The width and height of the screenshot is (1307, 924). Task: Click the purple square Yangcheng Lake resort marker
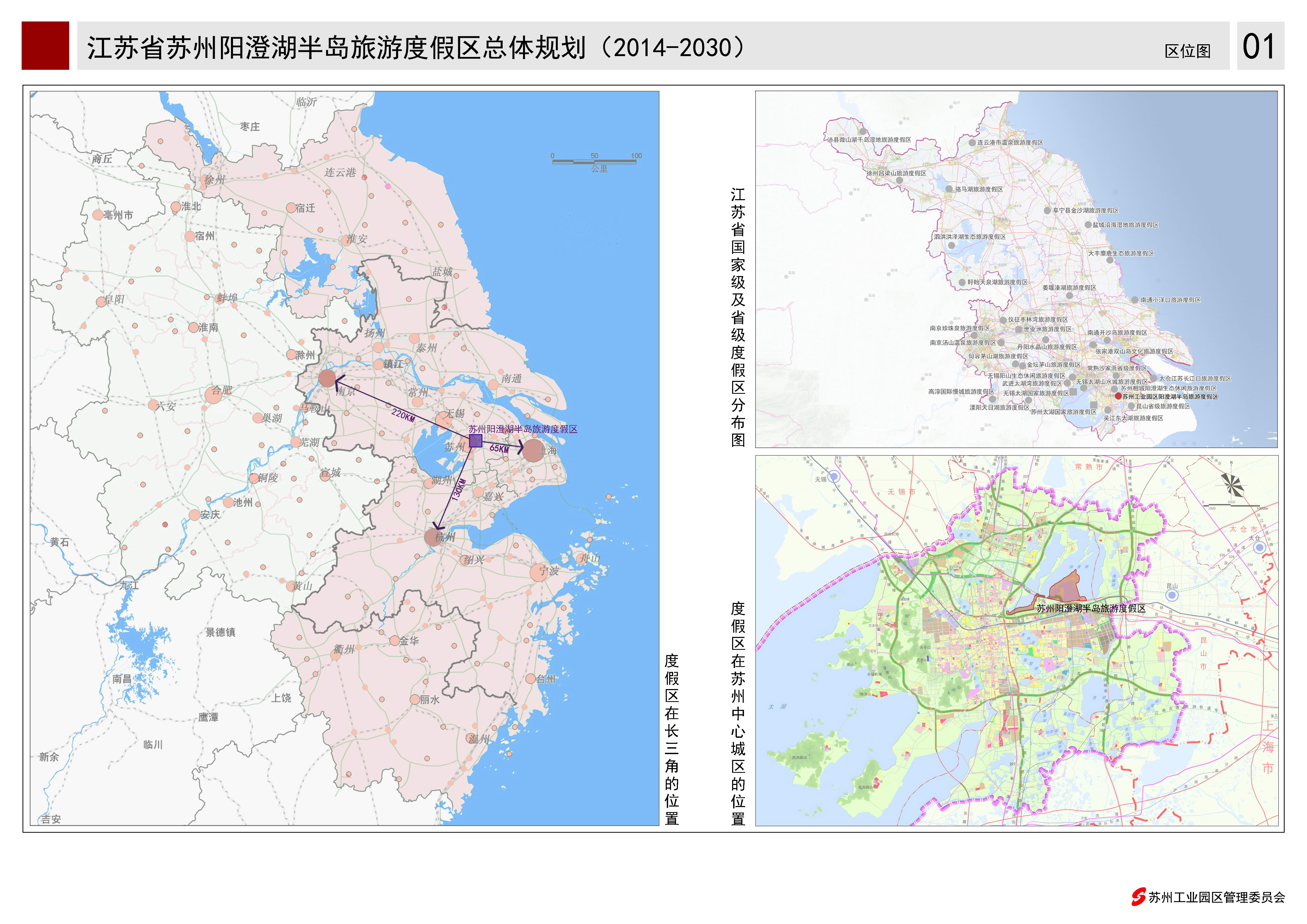pyautogui.click(x=475, y=441)
